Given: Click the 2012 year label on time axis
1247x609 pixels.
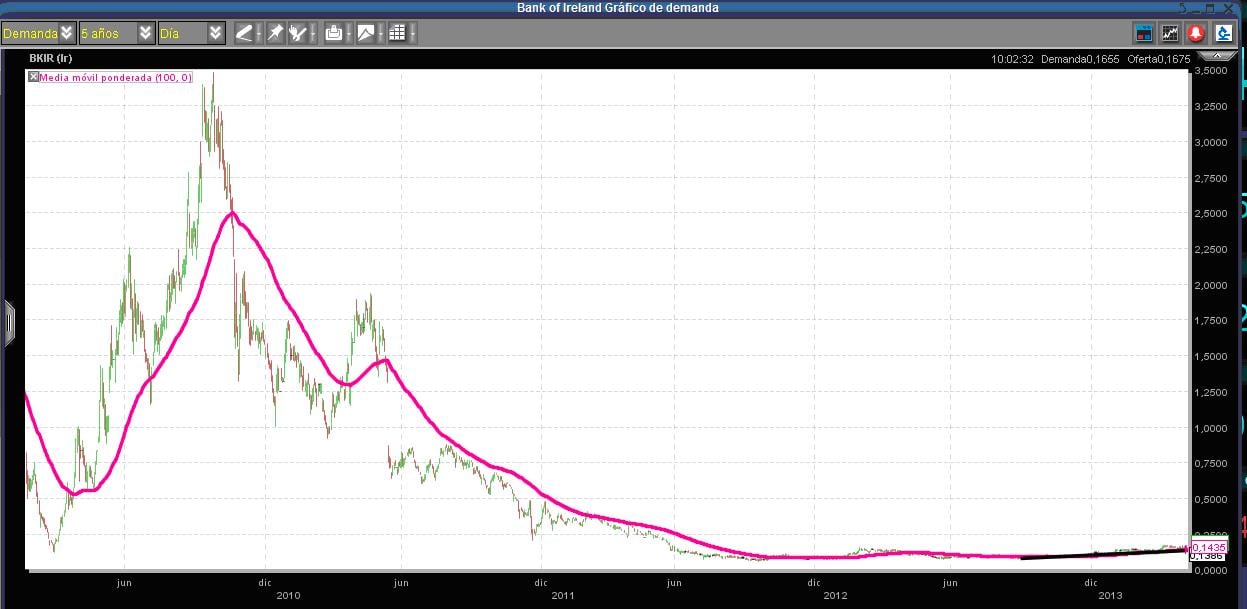Looking at the screenshot, I should point(836,595).
